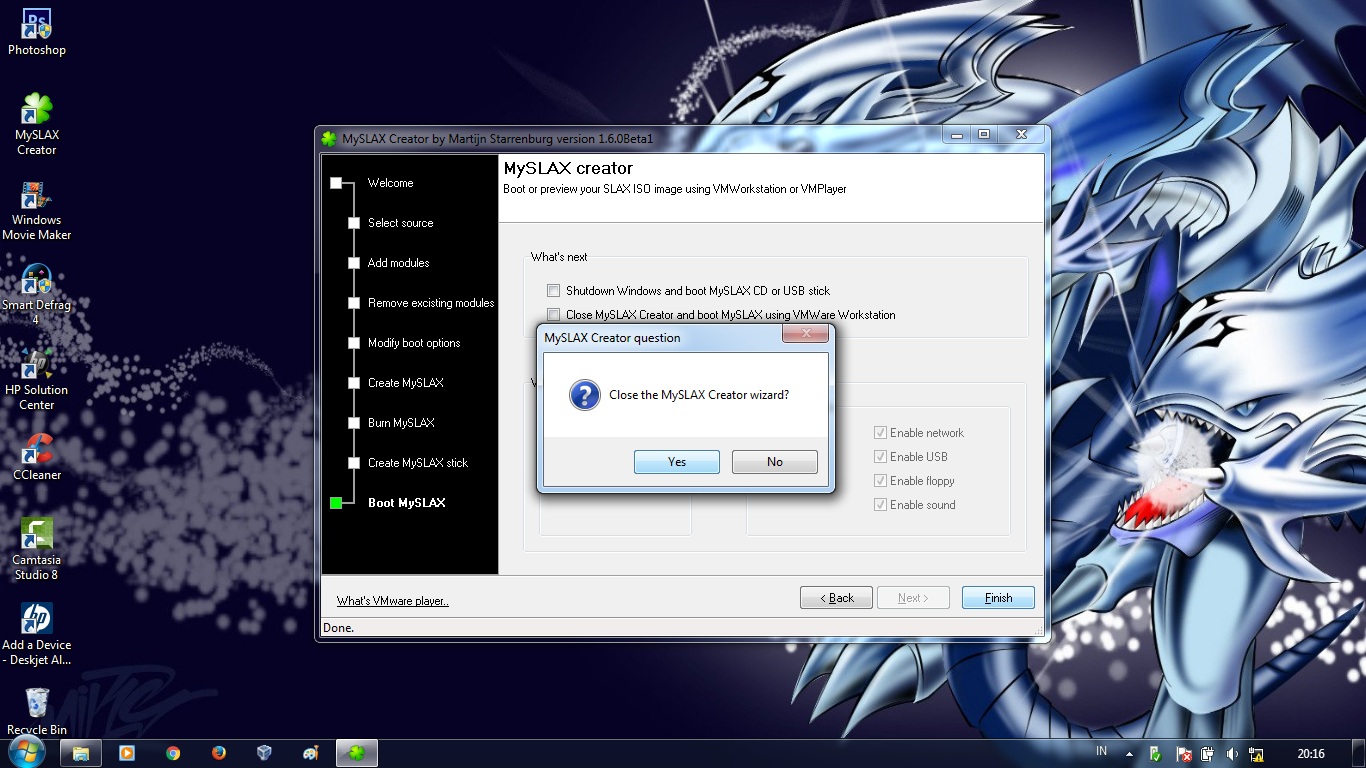
Task: Open the Paint taskbar icon
Action: (x=311, y=753)
